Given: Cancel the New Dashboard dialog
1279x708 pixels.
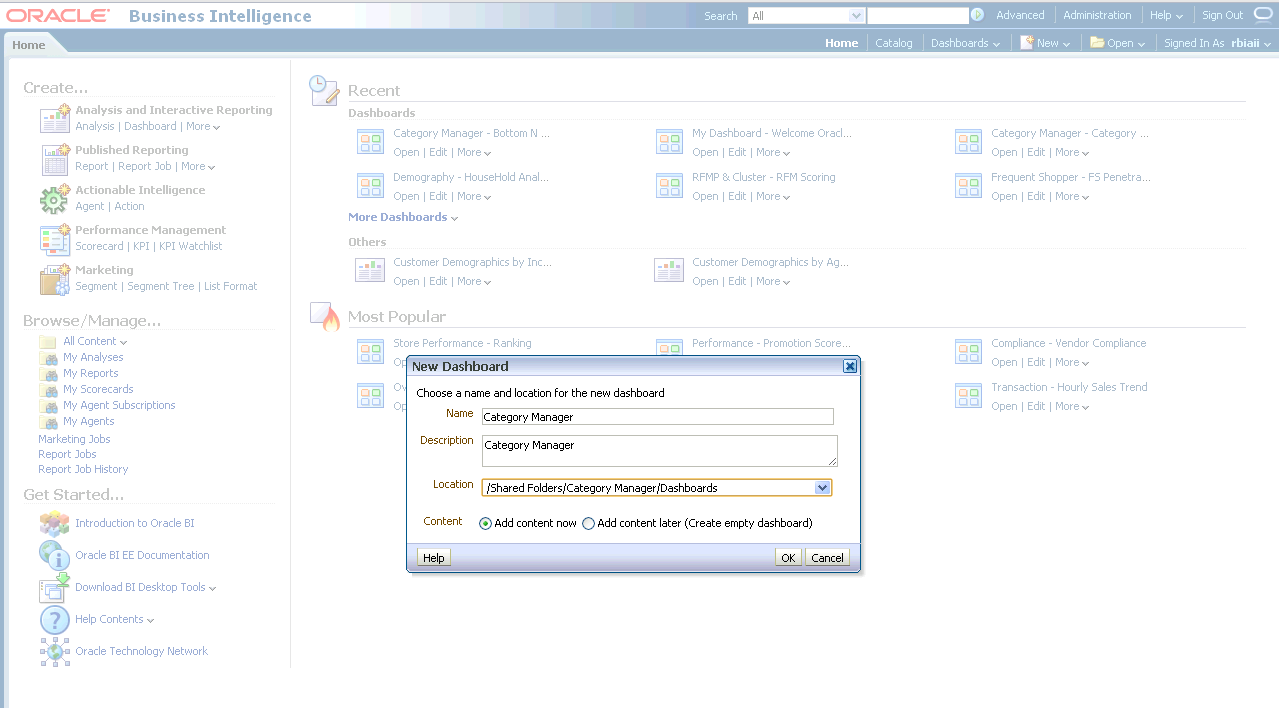Looking at the screenshot, I should 827,558.
